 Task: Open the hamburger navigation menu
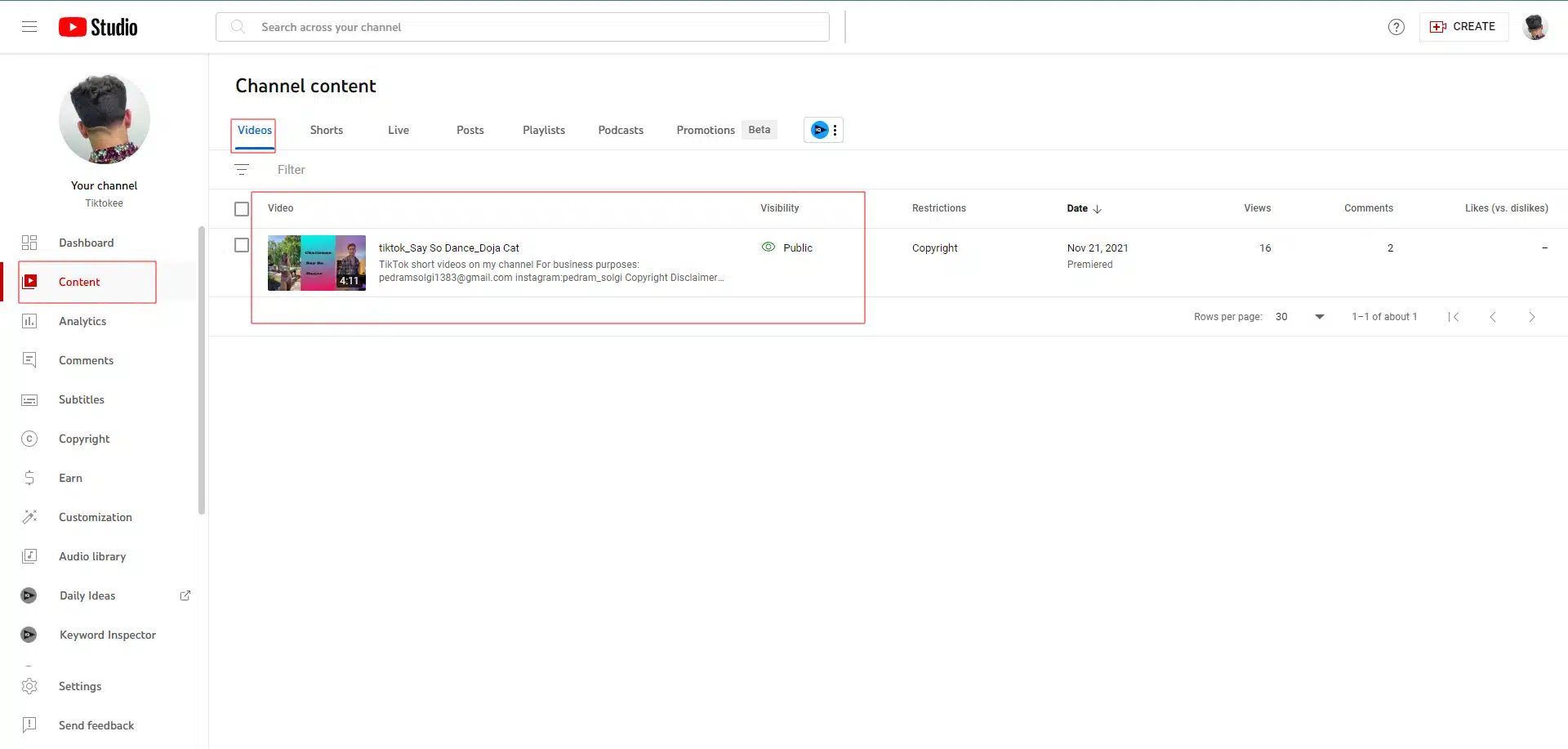29,27
